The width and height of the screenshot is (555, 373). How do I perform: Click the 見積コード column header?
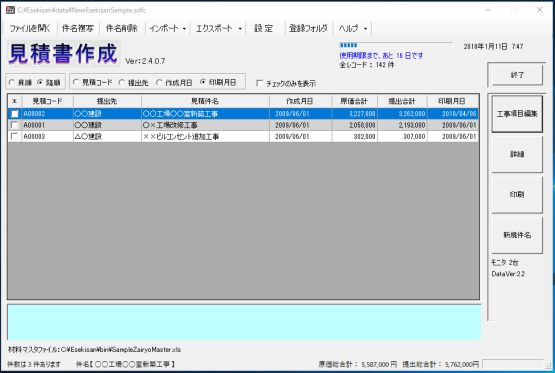tap(47, 101)
